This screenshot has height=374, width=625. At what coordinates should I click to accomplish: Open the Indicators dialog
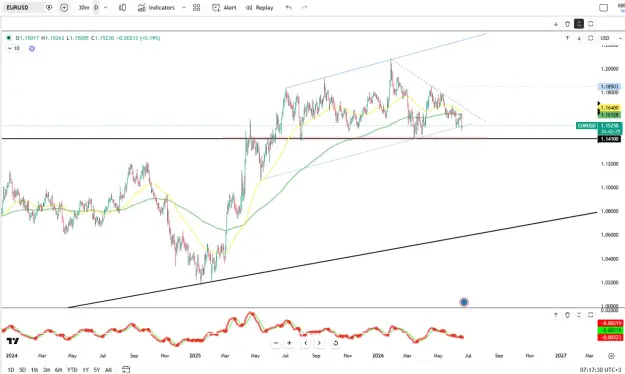(x=156, y=8)
